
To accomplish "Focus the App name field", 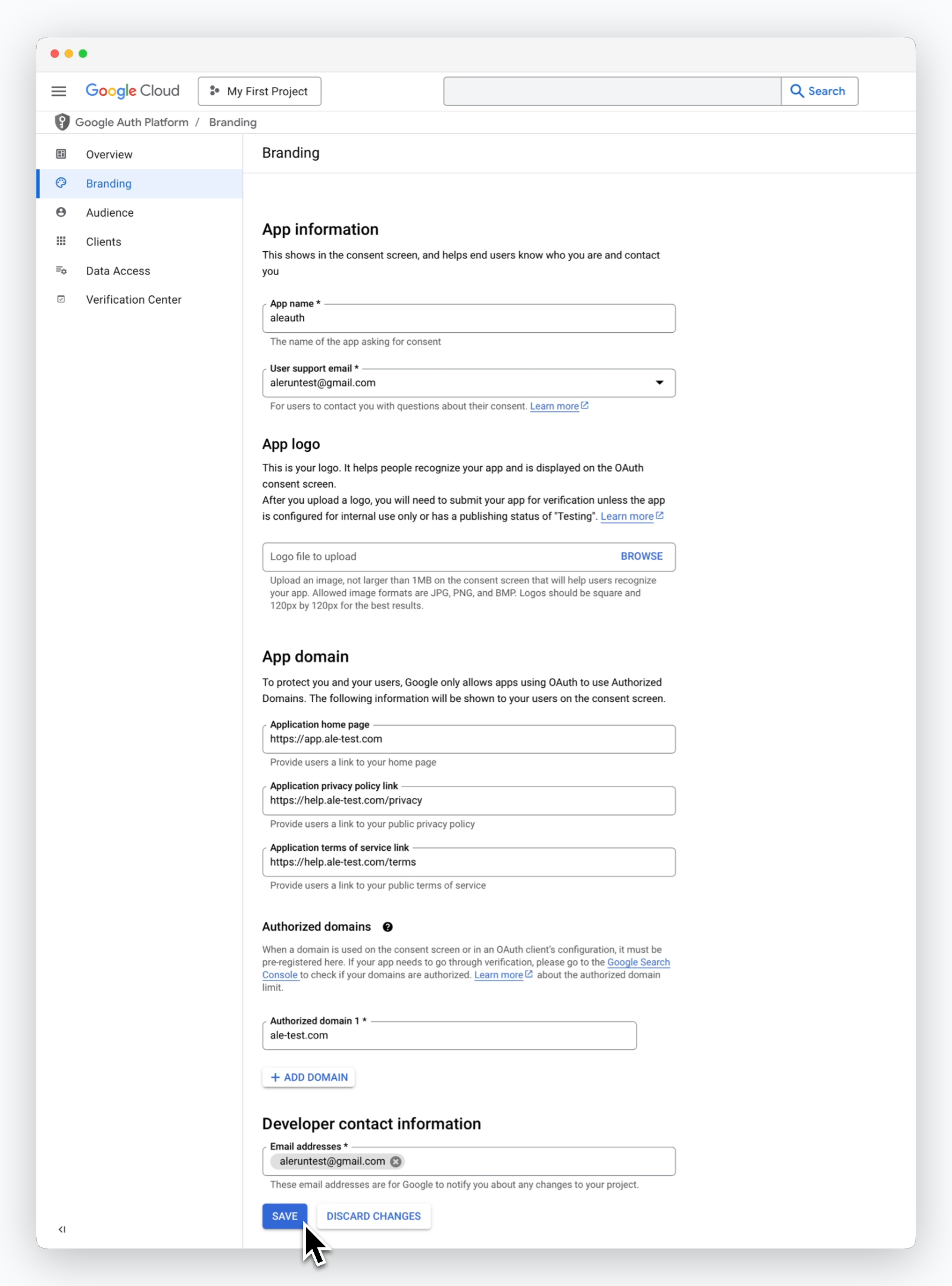I will pos(469,319).
